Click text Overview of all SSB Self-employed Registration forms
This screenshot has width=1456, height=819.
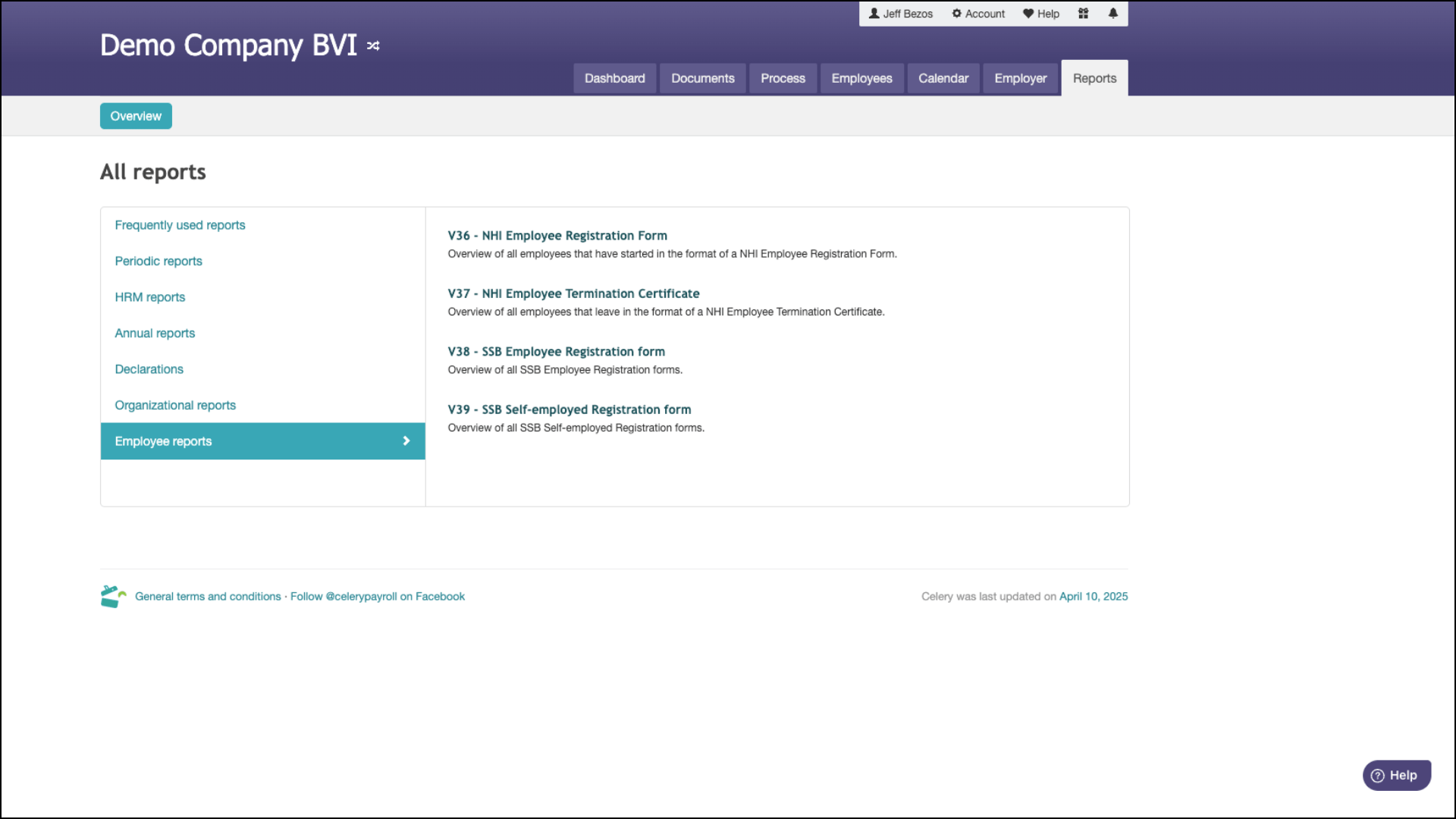click(576, 428)
